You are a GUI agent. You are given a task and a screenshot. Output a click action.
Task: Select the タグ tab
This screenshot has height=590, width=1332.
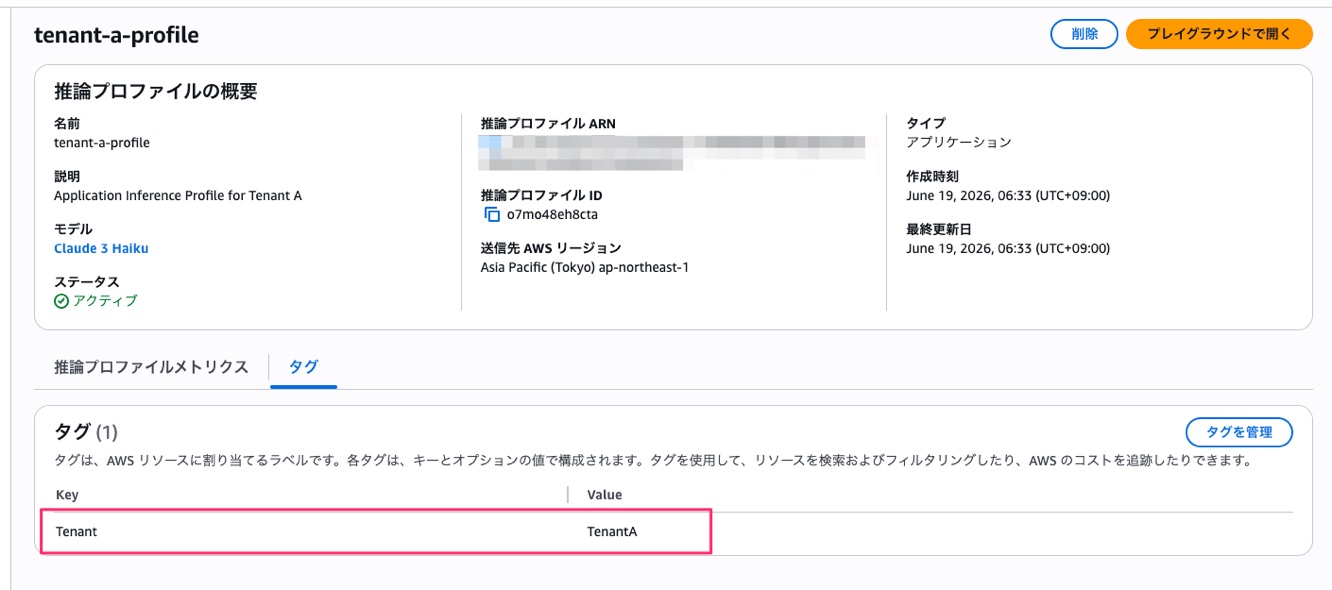pyautogui.click(x=304, y=367)
